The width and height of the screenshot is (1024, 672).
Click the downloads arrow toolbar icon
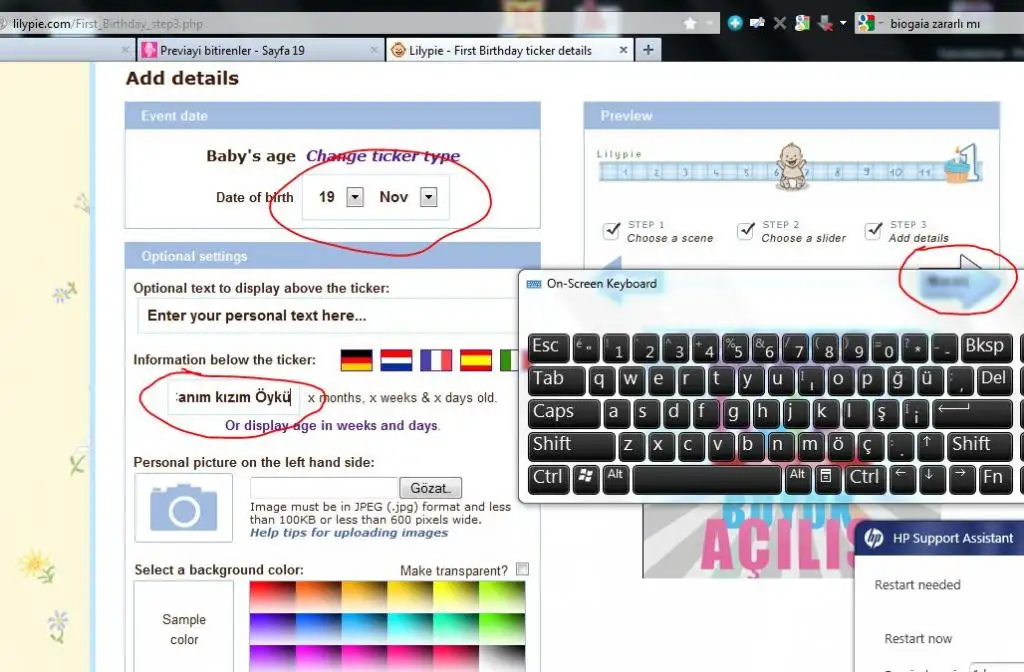pos(825,24)
